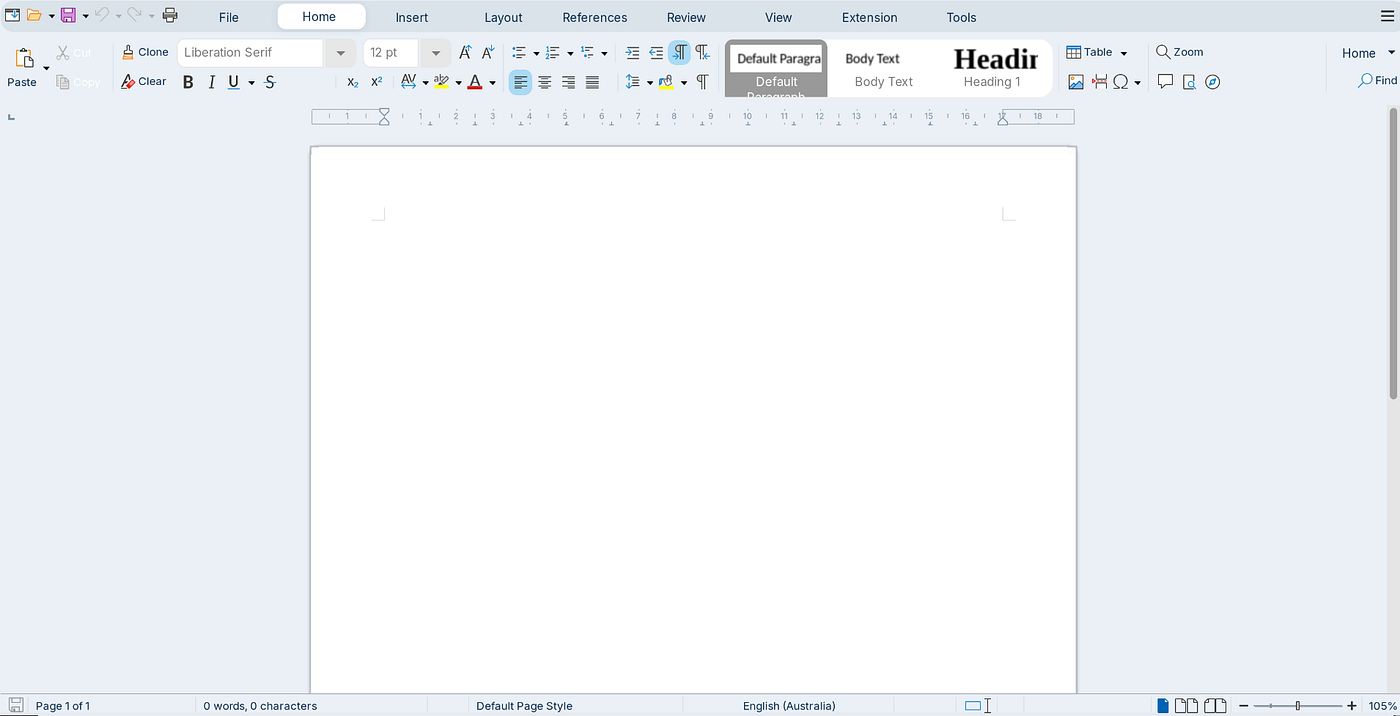This screenshot has height=716, width=1400.
Task: Toggle Underline formatting
Action: (234, 82)
